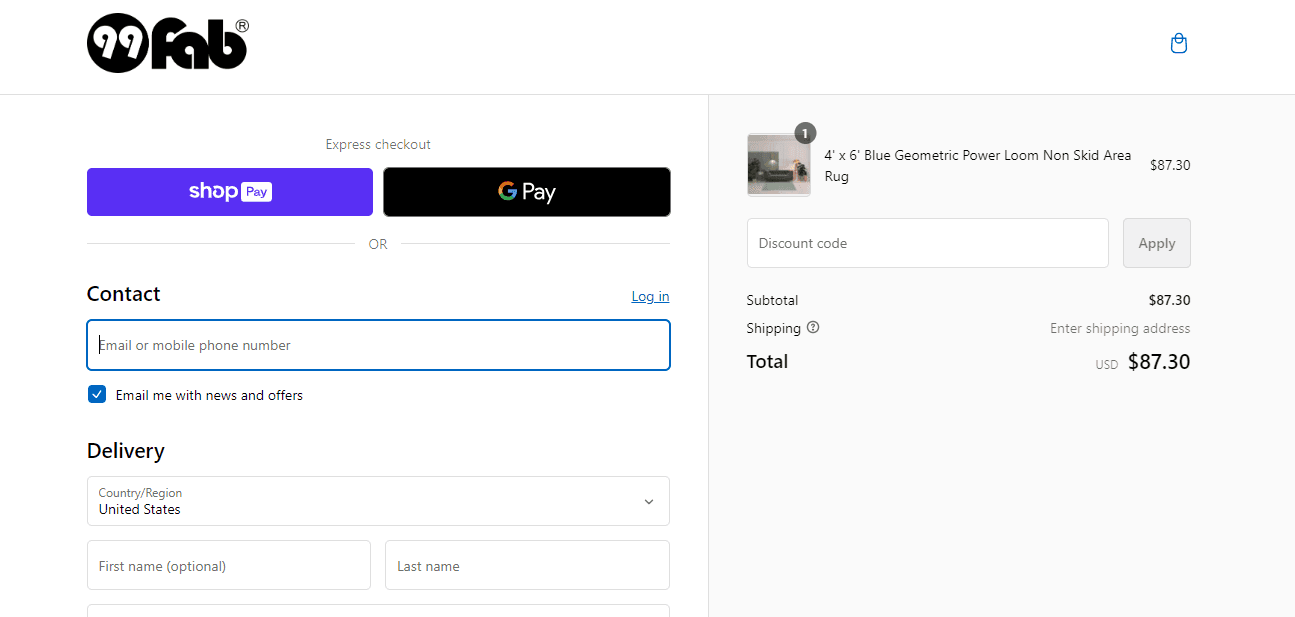This screenshot has width=1295, height=617.
Task: Click the rug product thumbnail
Action: [x=779, y=165]
